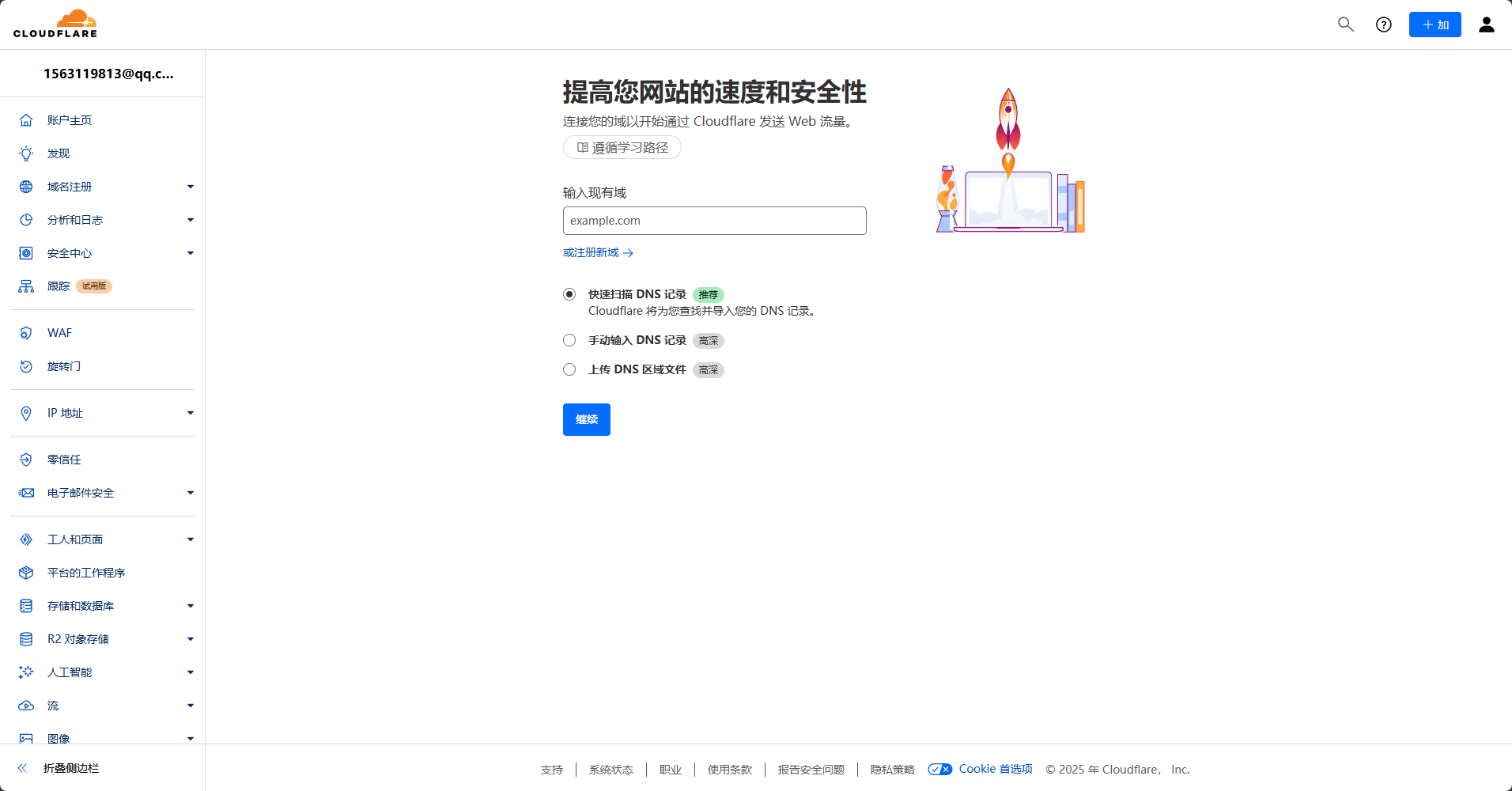Follow the 或注册新域 link
1512x791 pixels.
pos(598,252)
